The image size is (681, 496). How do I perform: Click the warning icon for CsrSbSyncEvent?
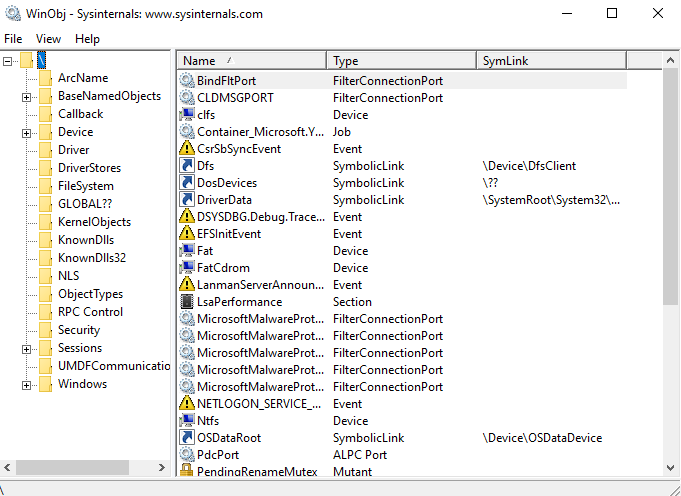click(187, 149)
